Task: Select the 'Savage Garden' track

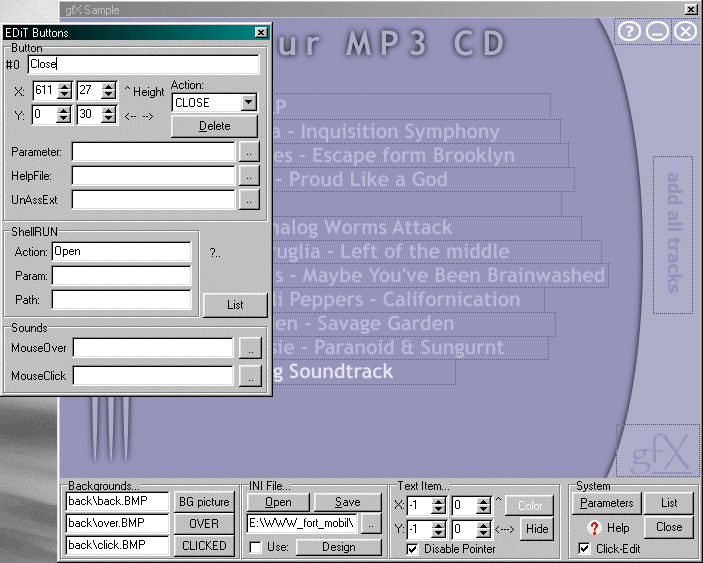Action: coord(414,324)
